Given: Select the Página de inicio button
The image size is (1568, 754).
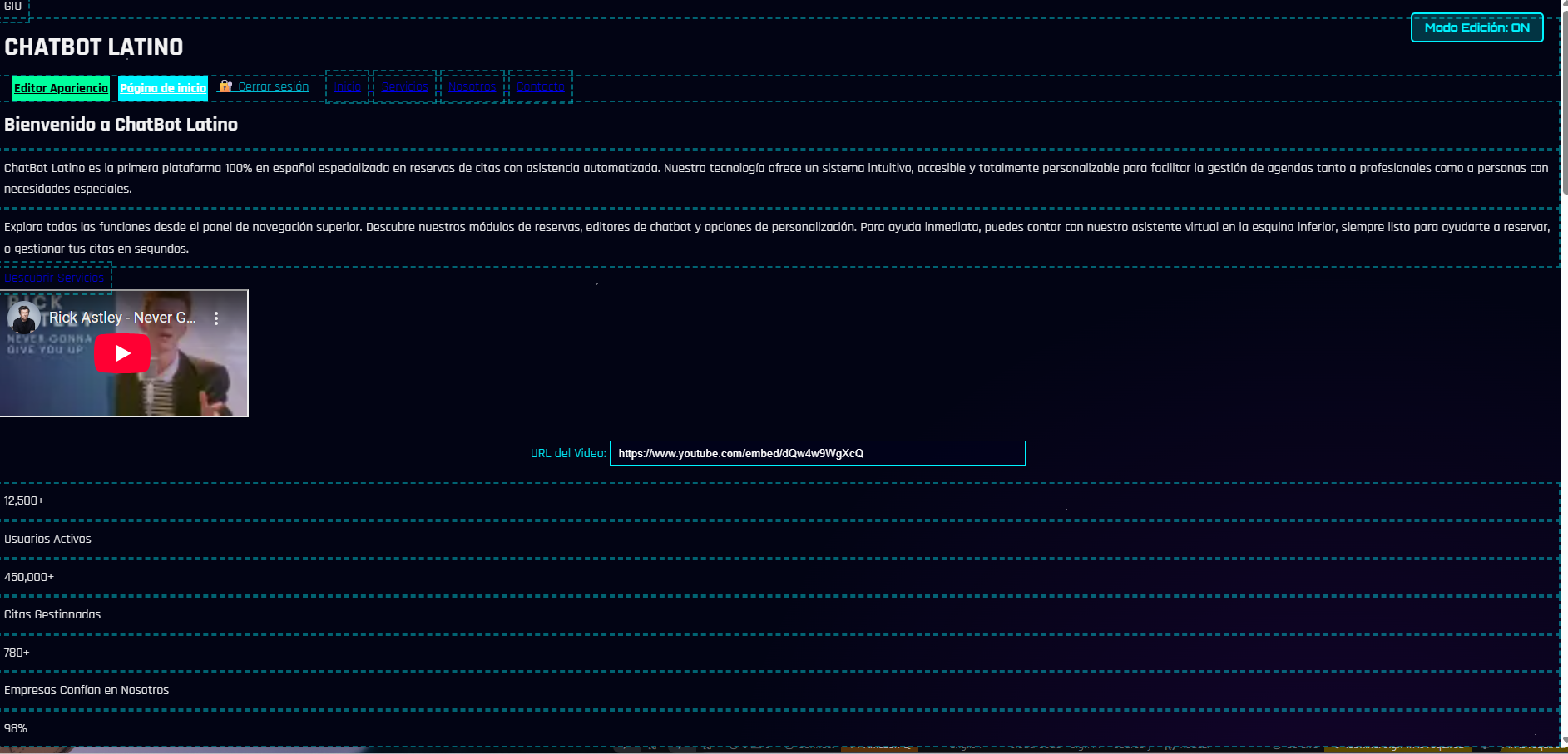Looking at the screenshot, I should click(163, 88).
